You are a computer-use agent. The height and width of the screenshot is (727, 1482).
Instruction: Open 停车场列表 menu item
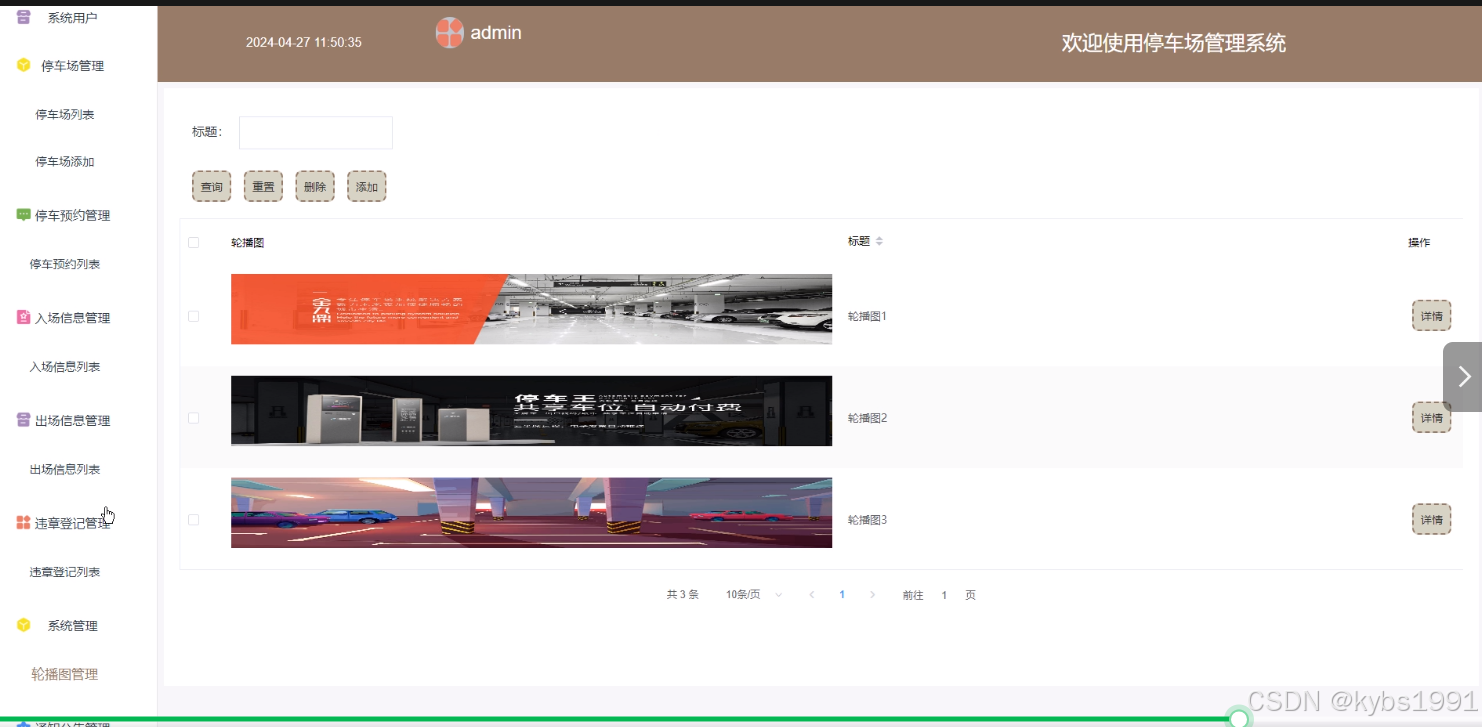point(65,115)
